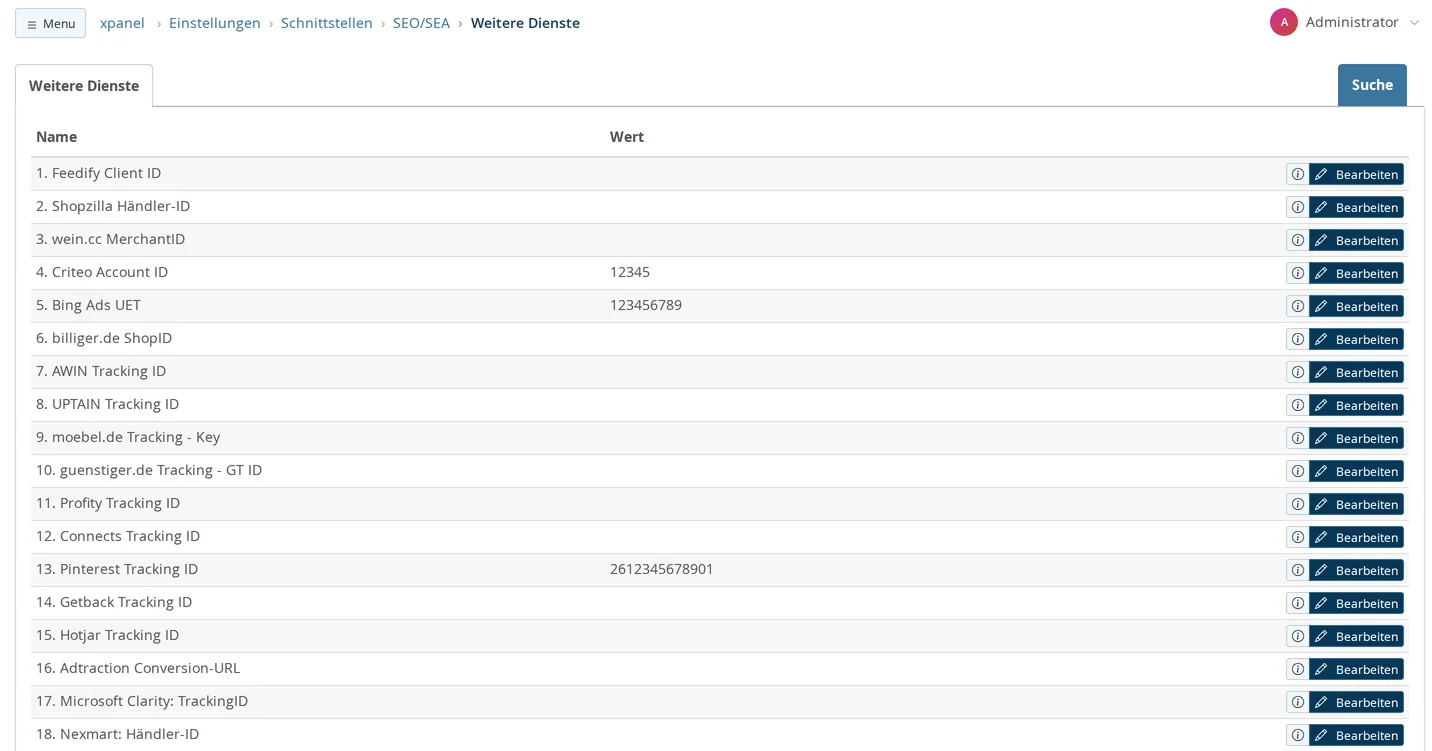This screenshot has height=751, width=1432.
Task: Navigate to Einstellungen breadcrumb
Action: point(215,23)
